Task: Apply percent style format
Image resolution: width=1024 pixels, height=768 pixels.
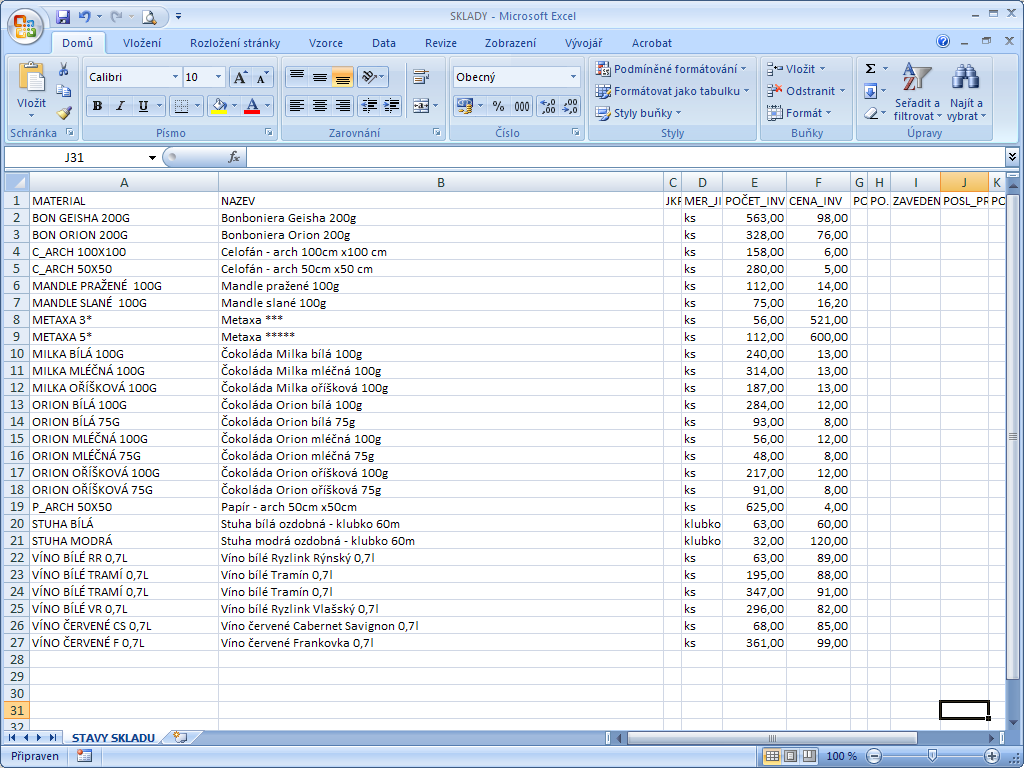Action: [x=498, y=106]
